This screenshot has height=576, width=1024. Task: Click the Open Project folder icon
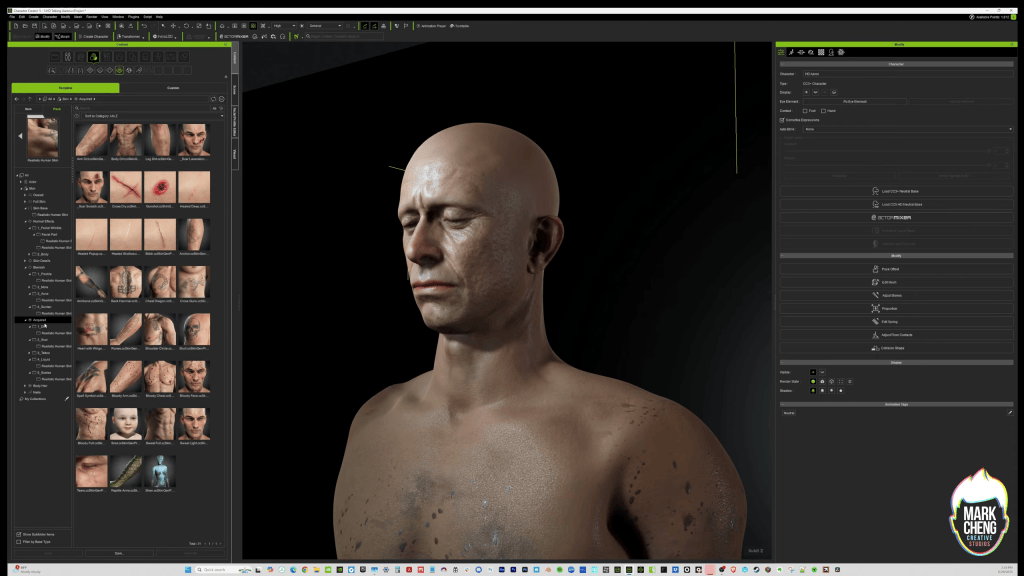(25, 26)
